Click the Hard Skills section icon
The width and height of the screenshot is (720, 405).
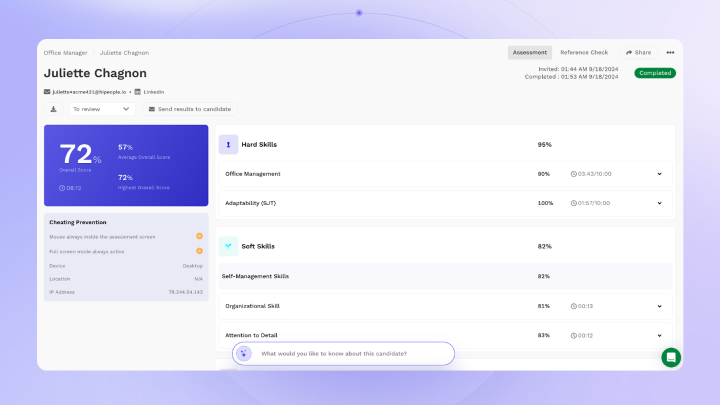[228, 145]
